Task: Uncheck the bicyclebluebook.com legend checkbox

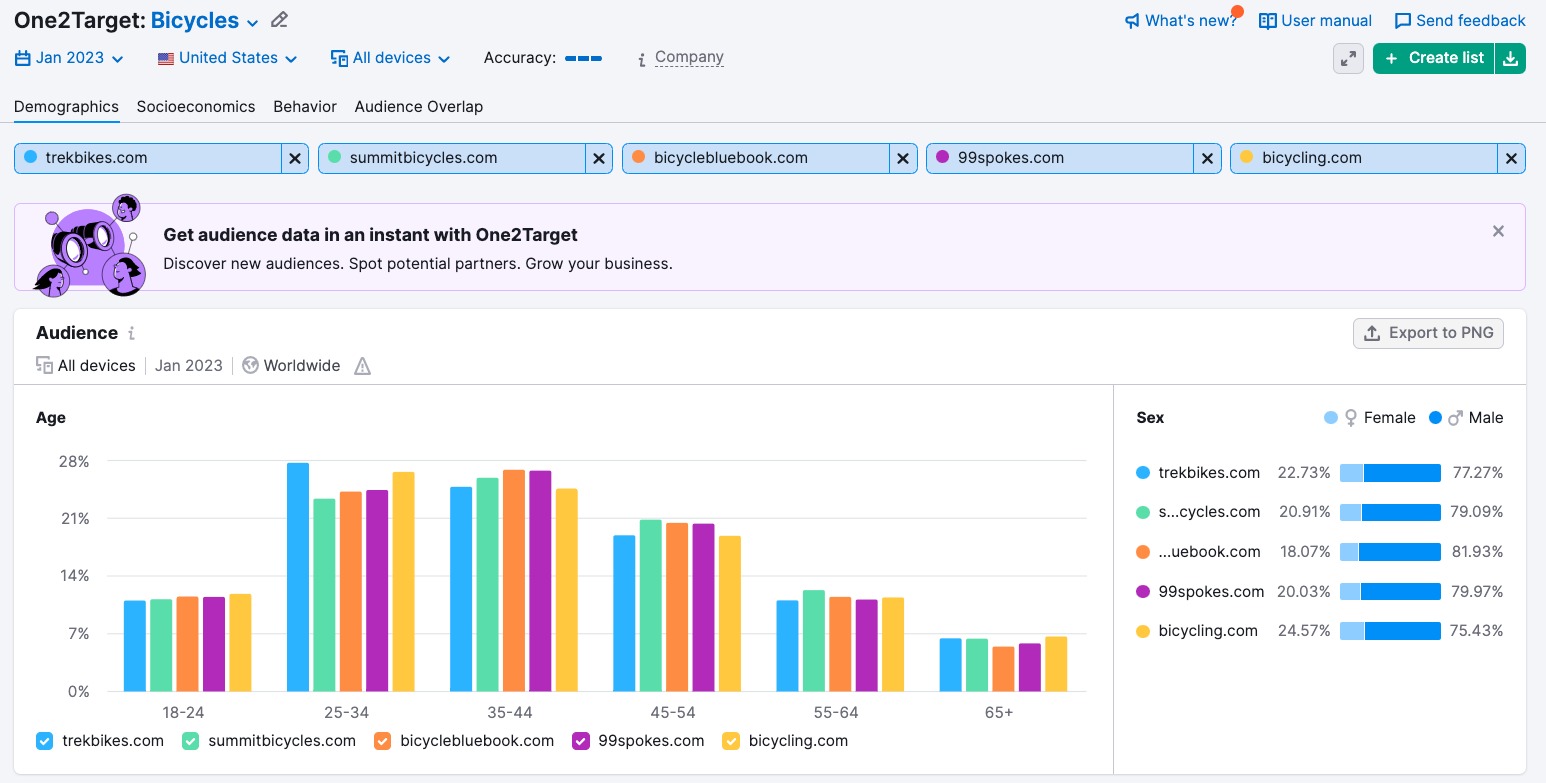Action: coord(382,741)
